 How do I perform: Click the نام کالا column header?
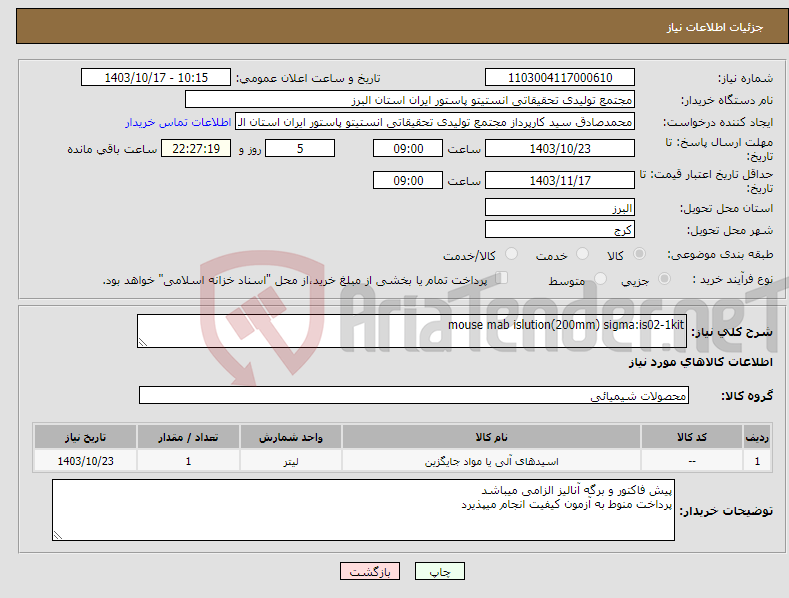pos(491,437)
